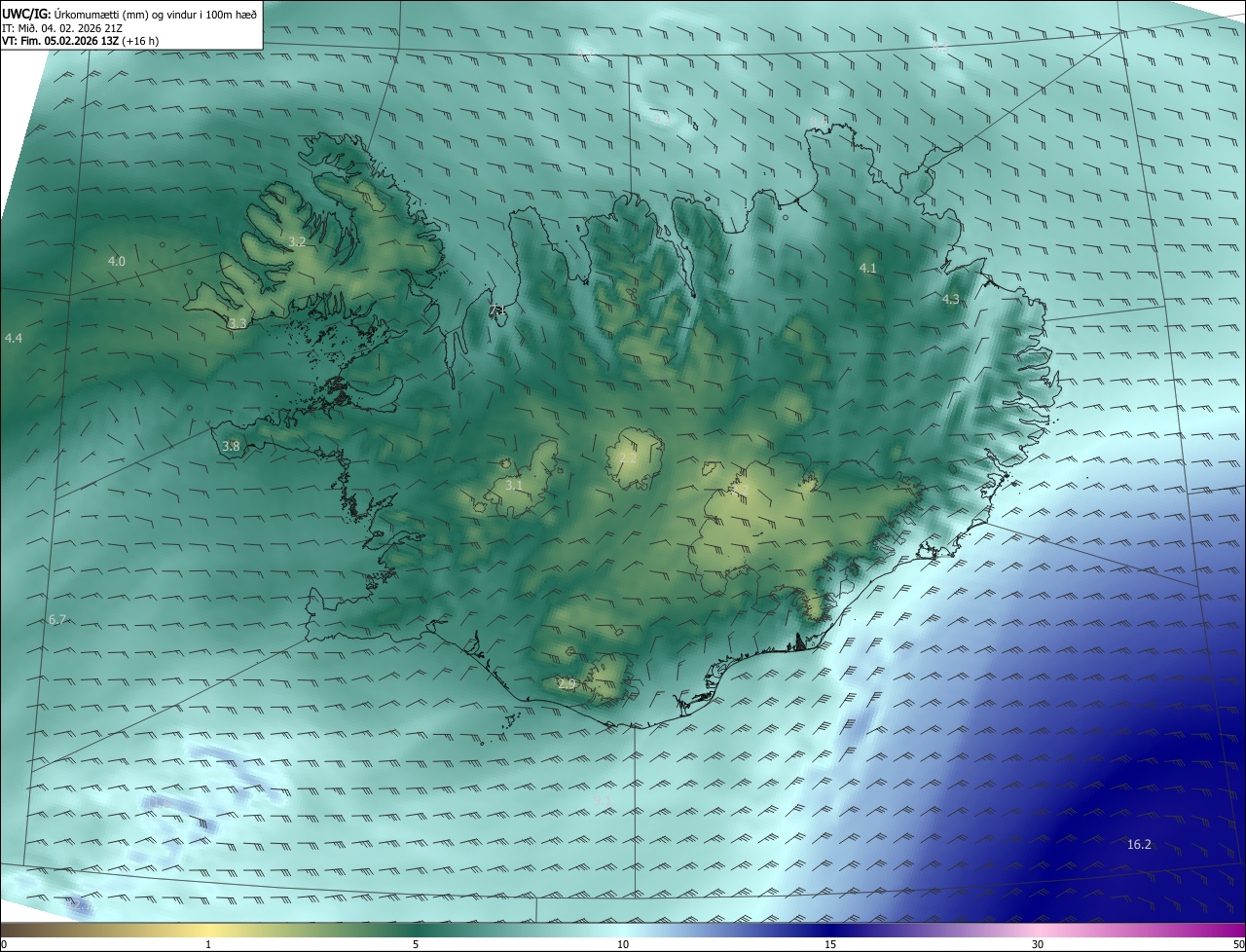This screenshot has height=952, width=1246.
Task: Click the title 'Úrkomumætti (mm) og vindur í 100m hæð'
Action: (x=156, y=15)
